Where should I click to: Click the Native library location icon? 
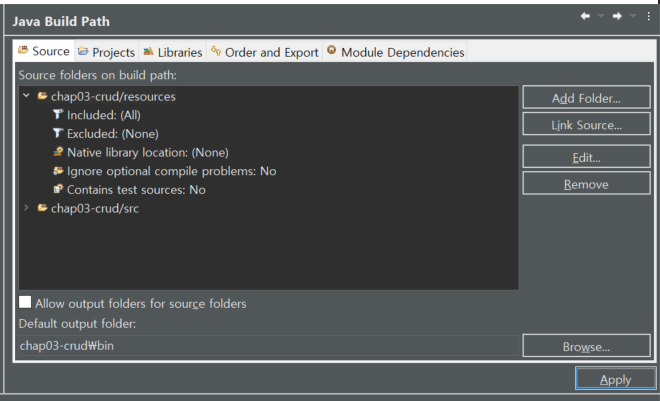(x=58, y=151)
